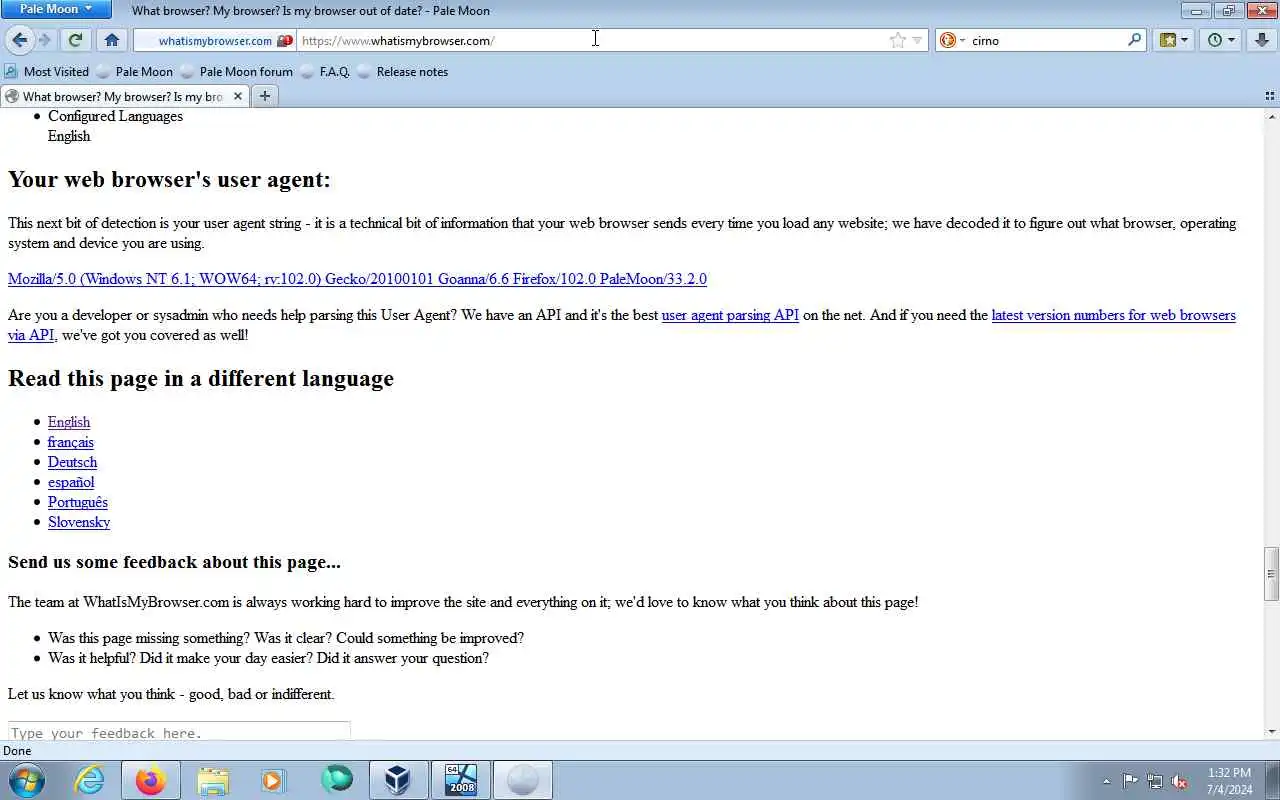Open the F.A.Q. bookmark

tap(326, 71)
